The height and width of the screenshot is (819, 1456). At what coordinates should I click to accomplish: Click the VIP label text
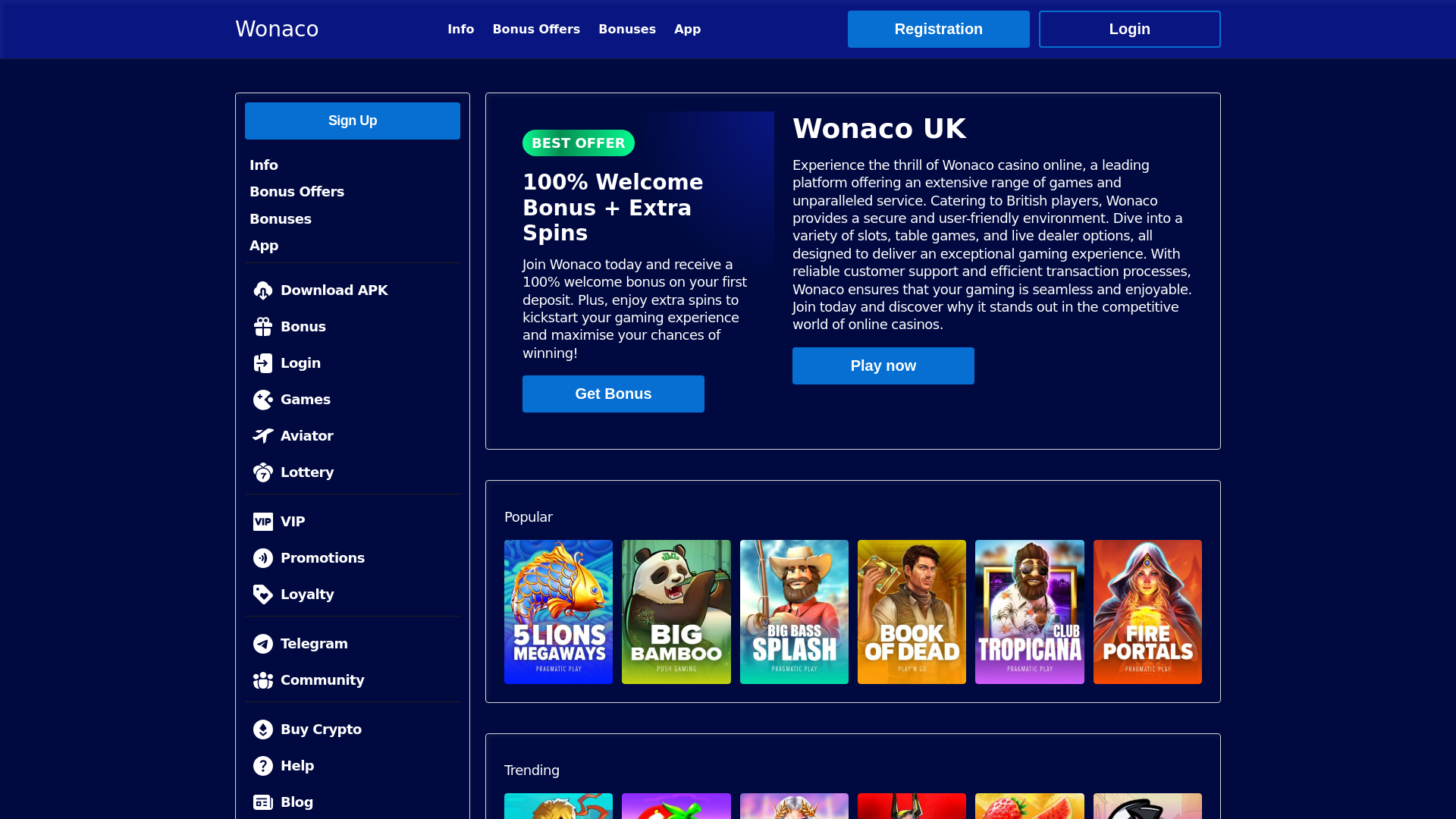293,522
